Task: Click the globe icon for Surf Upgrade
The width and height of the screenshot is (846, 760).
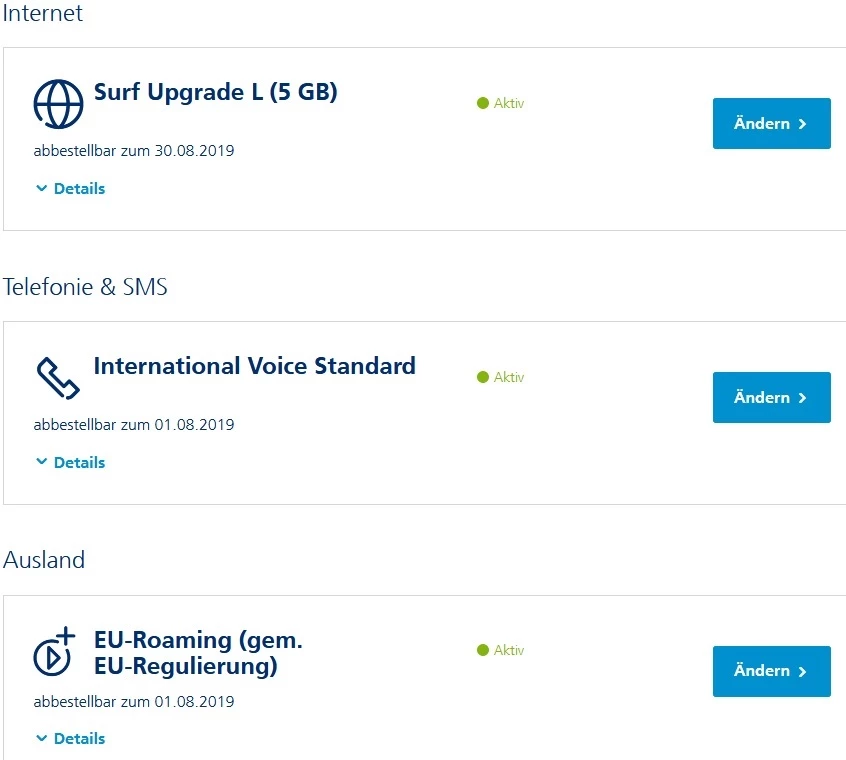Action: pos(58,101)
